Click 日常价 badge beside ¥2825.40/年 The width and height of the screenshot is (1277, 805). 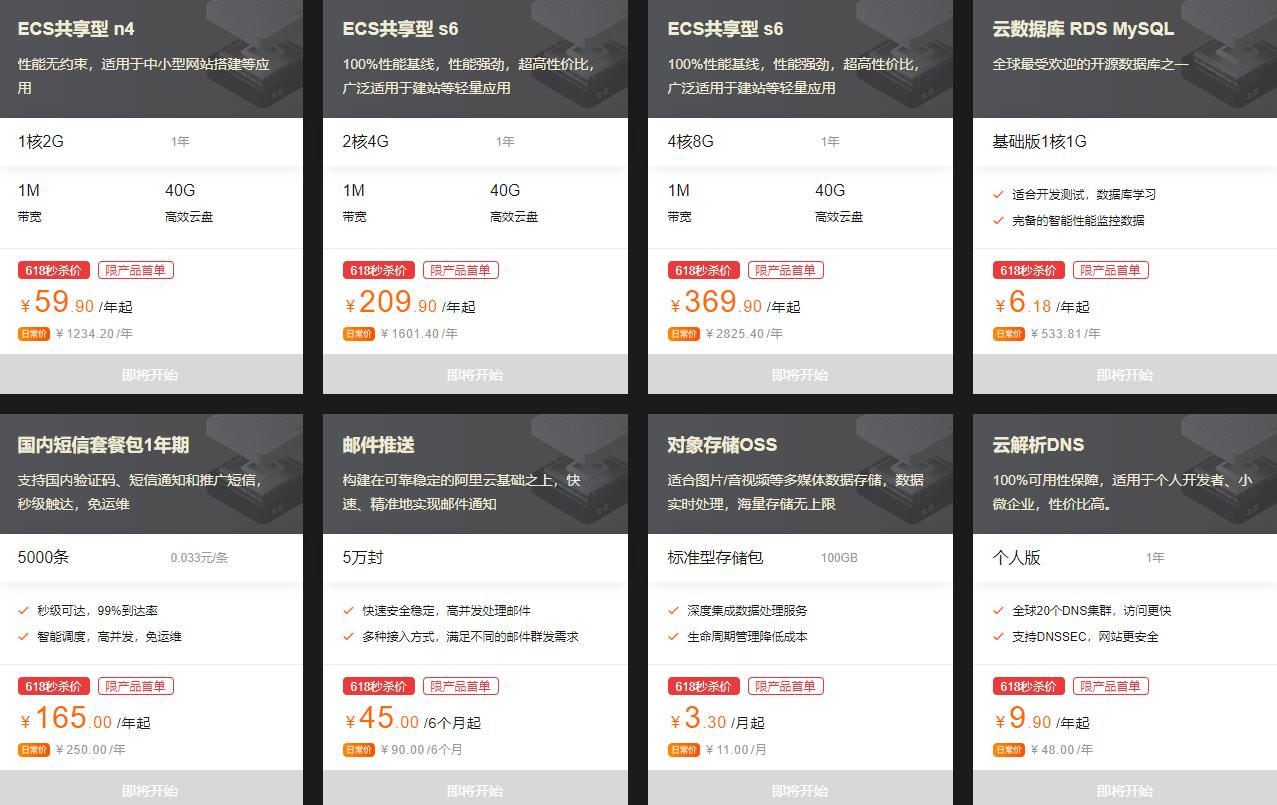pos(684,334)
